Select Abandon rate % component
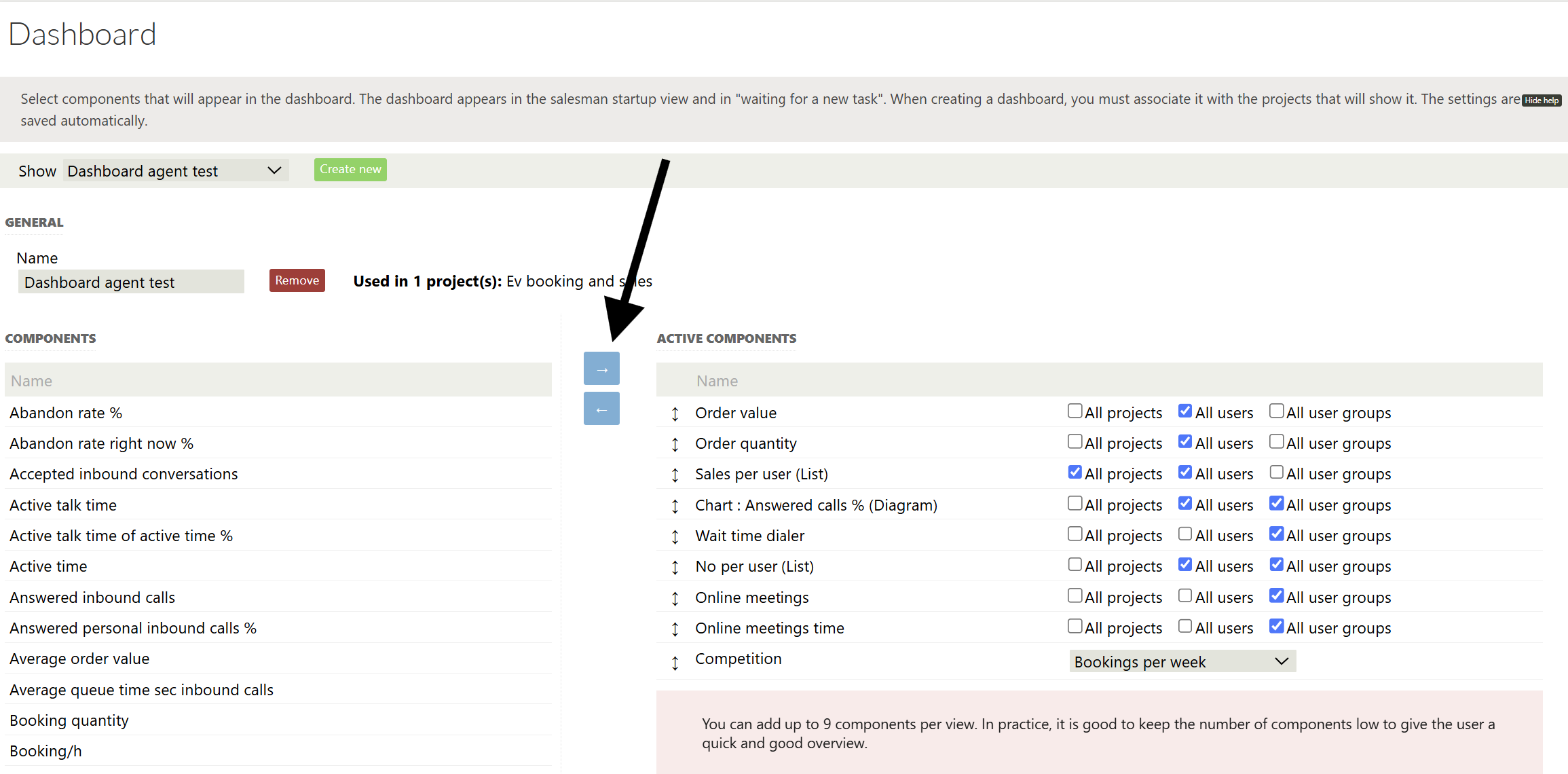 pos(66,413)
